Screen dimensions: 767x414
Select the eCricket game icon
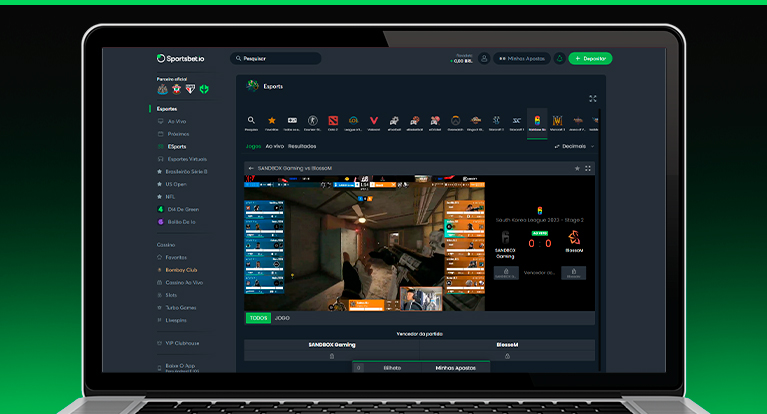tap(435, 123)
